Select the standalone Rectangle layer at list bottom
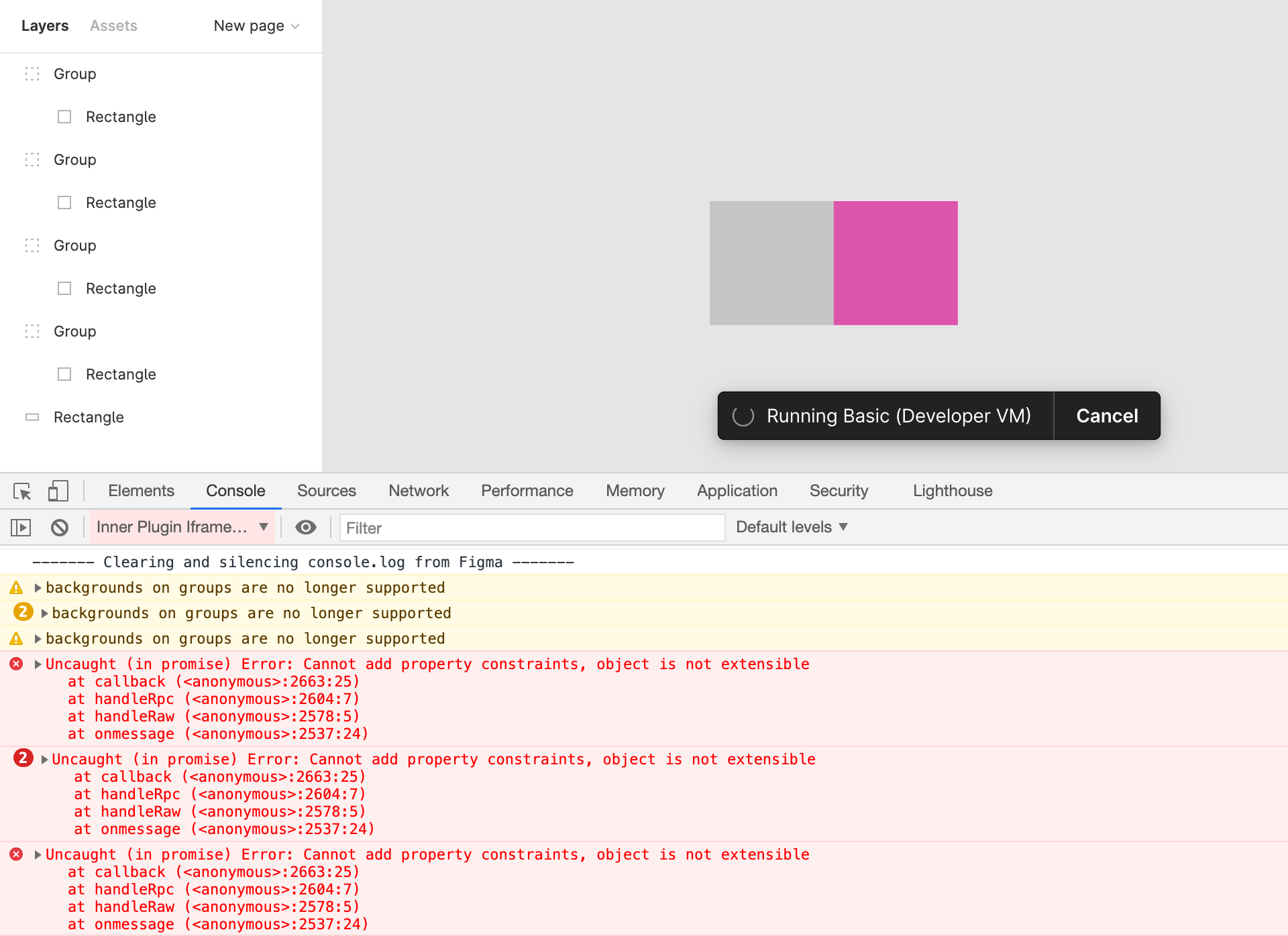Viewport: 1288px width, 936px height. [88, 416]
